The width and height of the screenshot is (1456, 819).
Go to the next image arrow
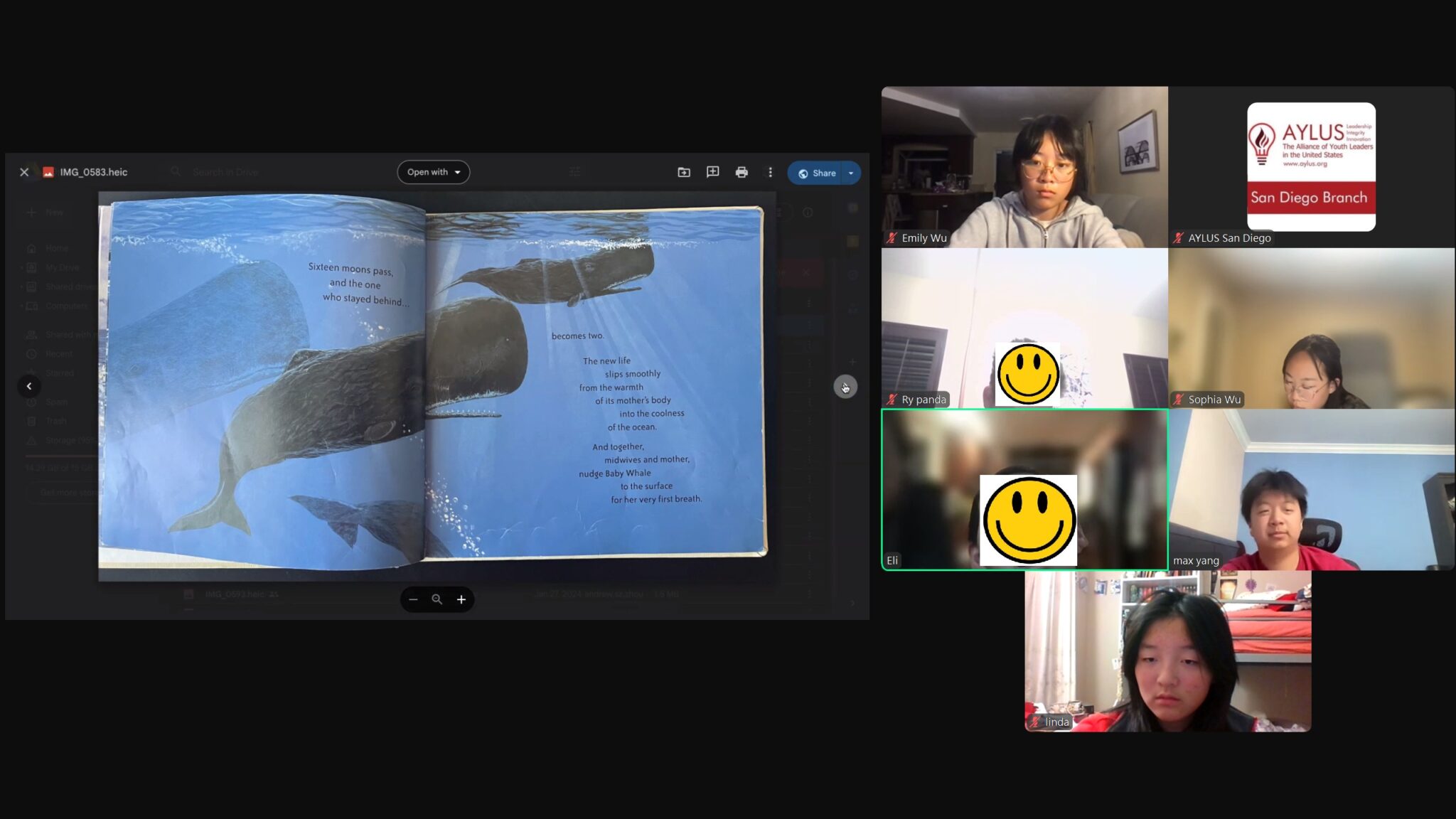[x=845, y=387]
